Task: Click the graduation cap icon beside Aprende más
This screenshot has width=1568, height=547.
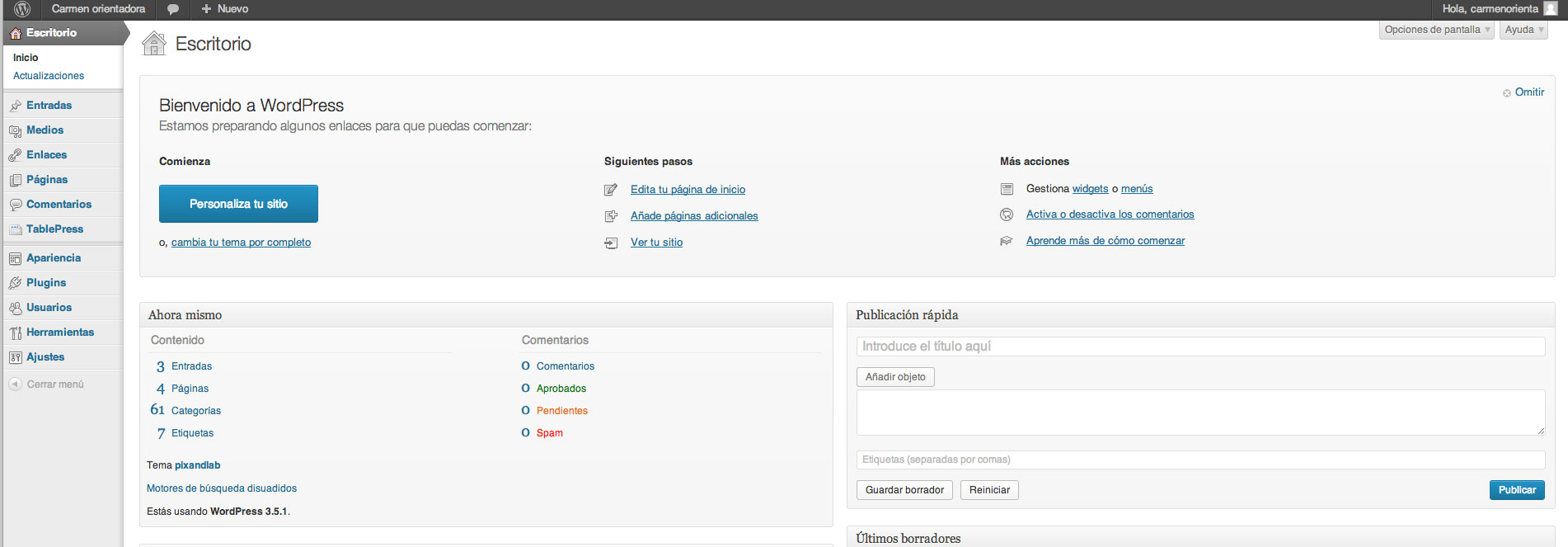Action: [1007, 241]
